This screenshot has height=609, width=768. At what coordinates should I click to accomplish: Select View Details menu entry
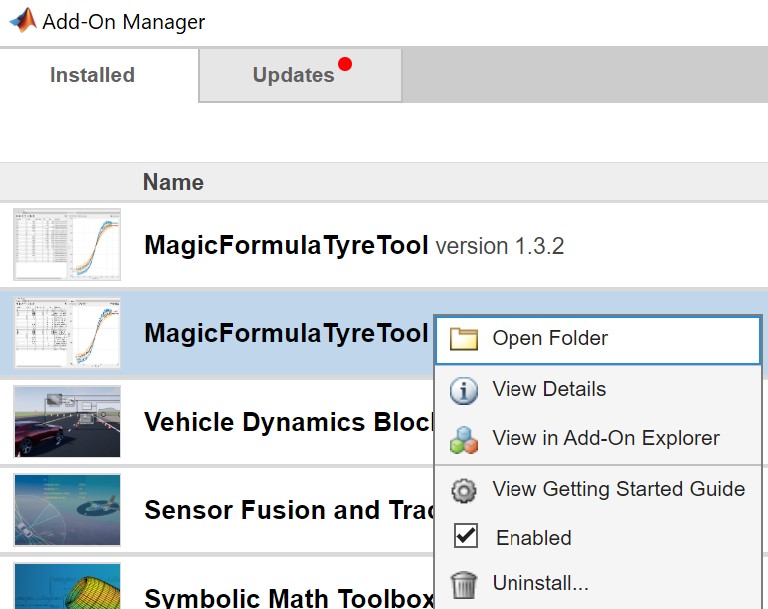(x=549, y=389)
